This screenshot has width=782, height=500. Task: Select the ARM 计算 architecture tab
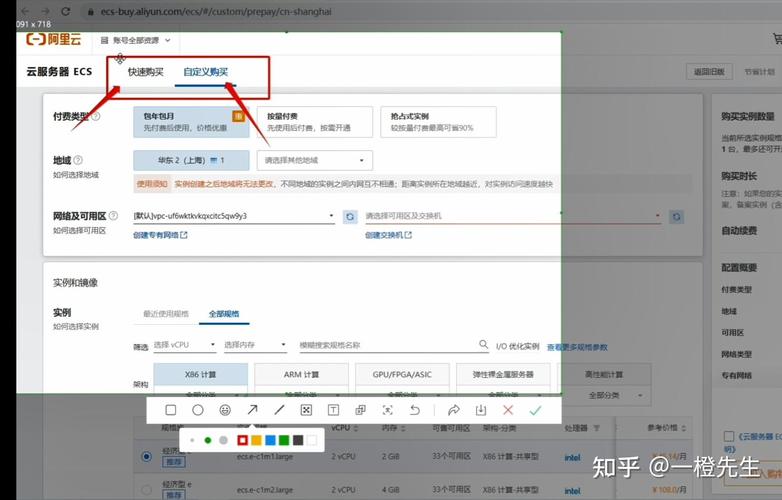[301, 374]
